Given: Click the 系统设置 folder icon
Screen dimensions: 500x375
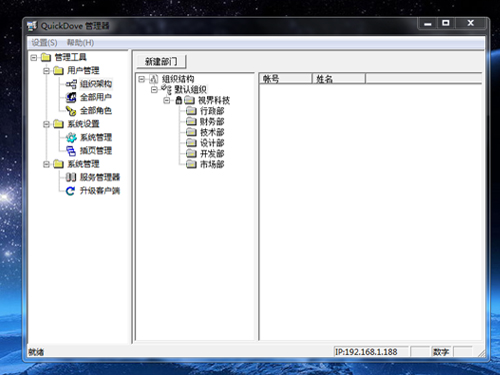Looking at the screenshot, I should point(58,124).
